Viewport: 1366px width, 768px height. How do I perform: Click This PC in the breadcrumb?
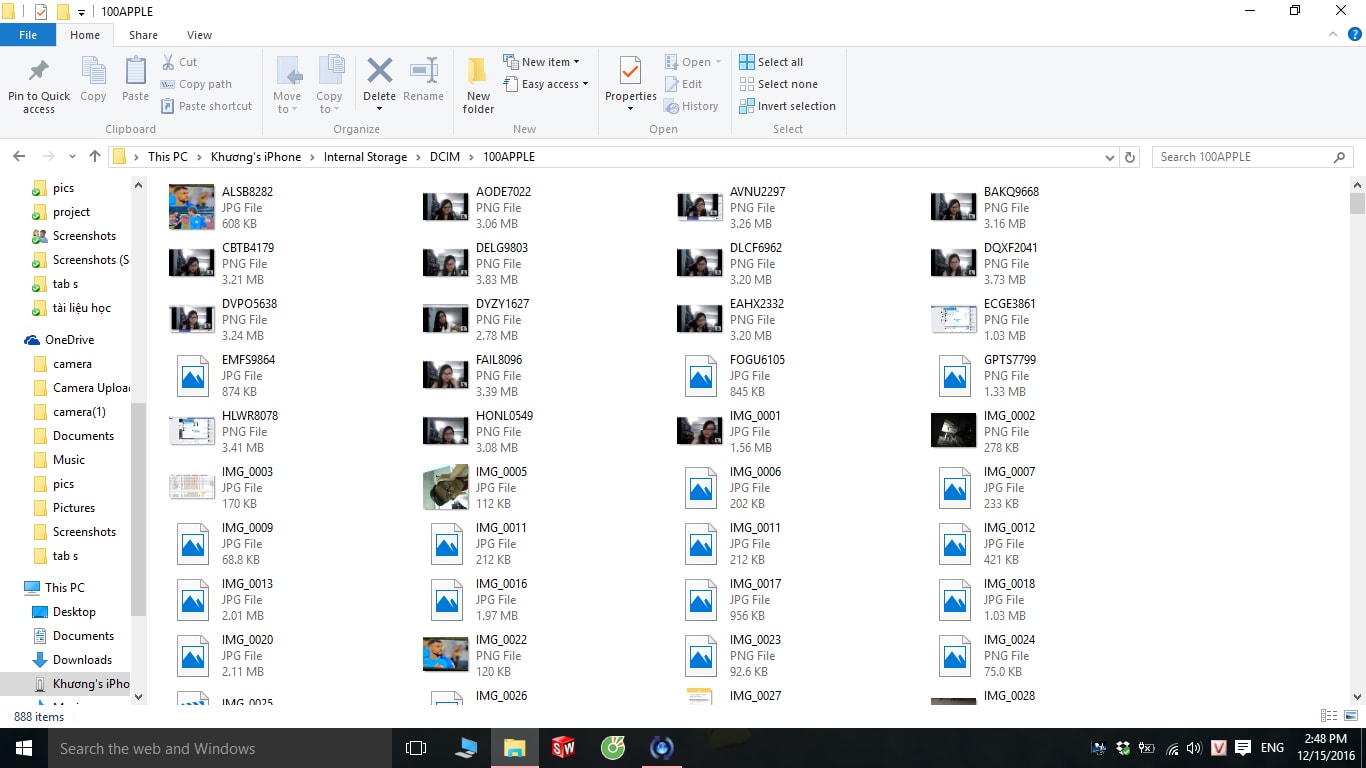click(x=167, y=157)
